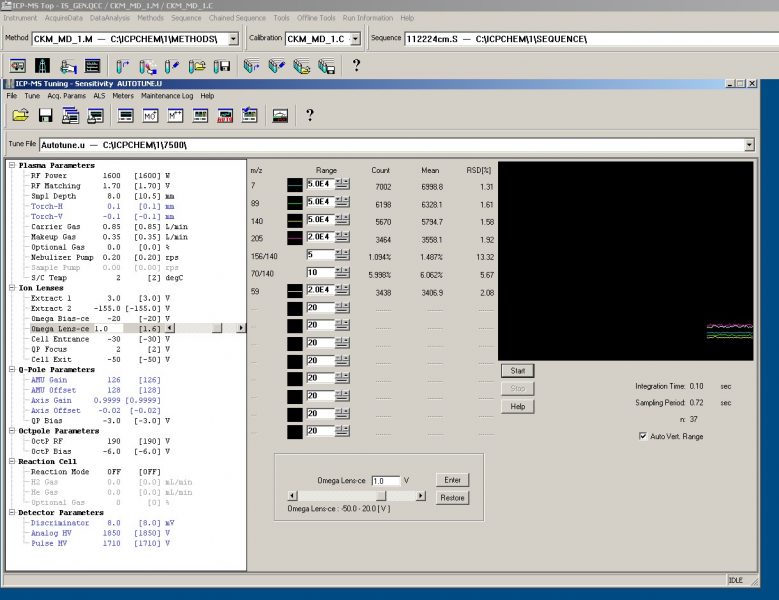This screenshot has width=779, height=600.
Task: Open the Calibration dropdown CKM_MD_1.C
Action: 355,39
